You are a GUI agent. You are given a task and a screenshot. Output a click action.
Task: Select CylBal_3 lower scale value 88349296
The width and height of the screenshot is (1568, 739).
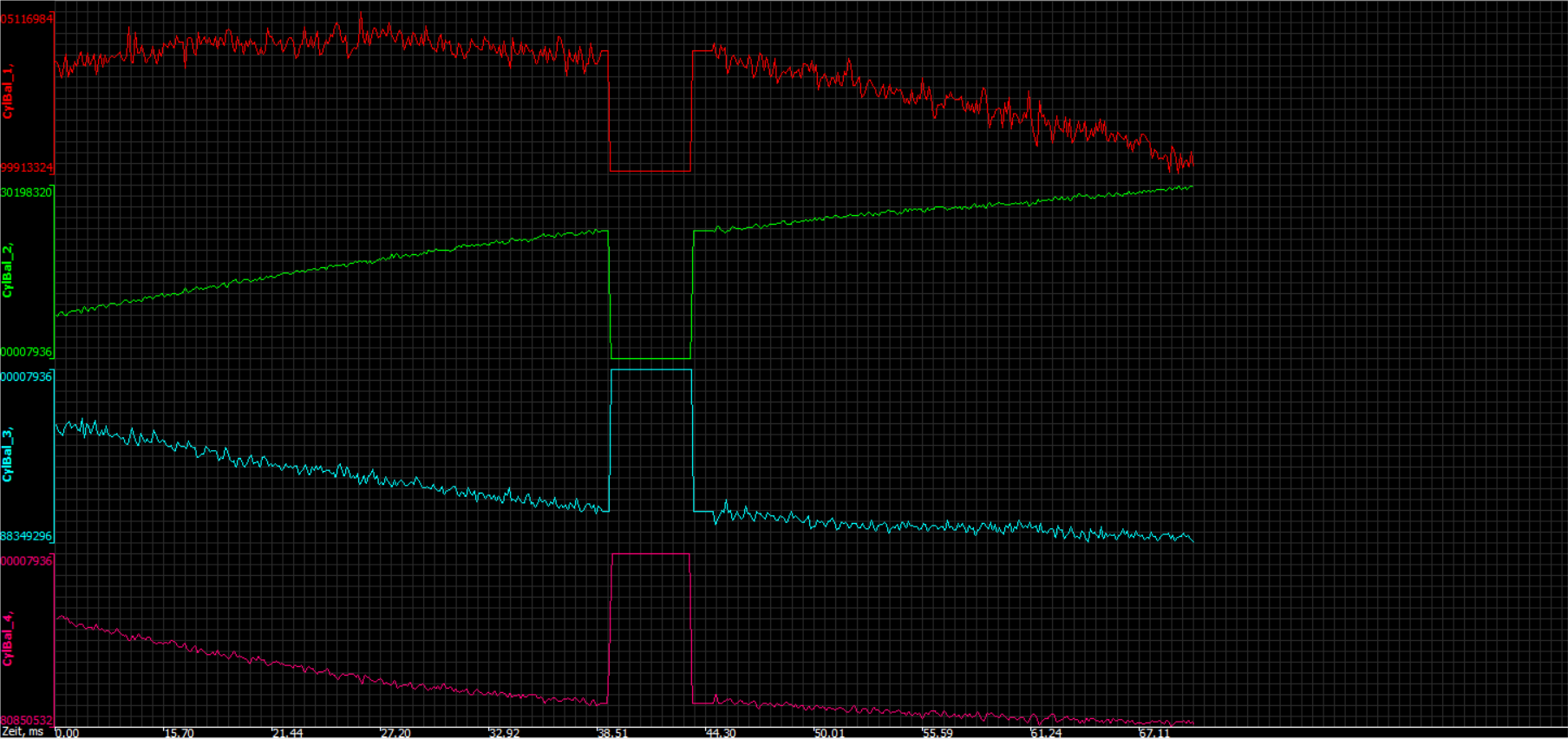[x=27, y=537]
